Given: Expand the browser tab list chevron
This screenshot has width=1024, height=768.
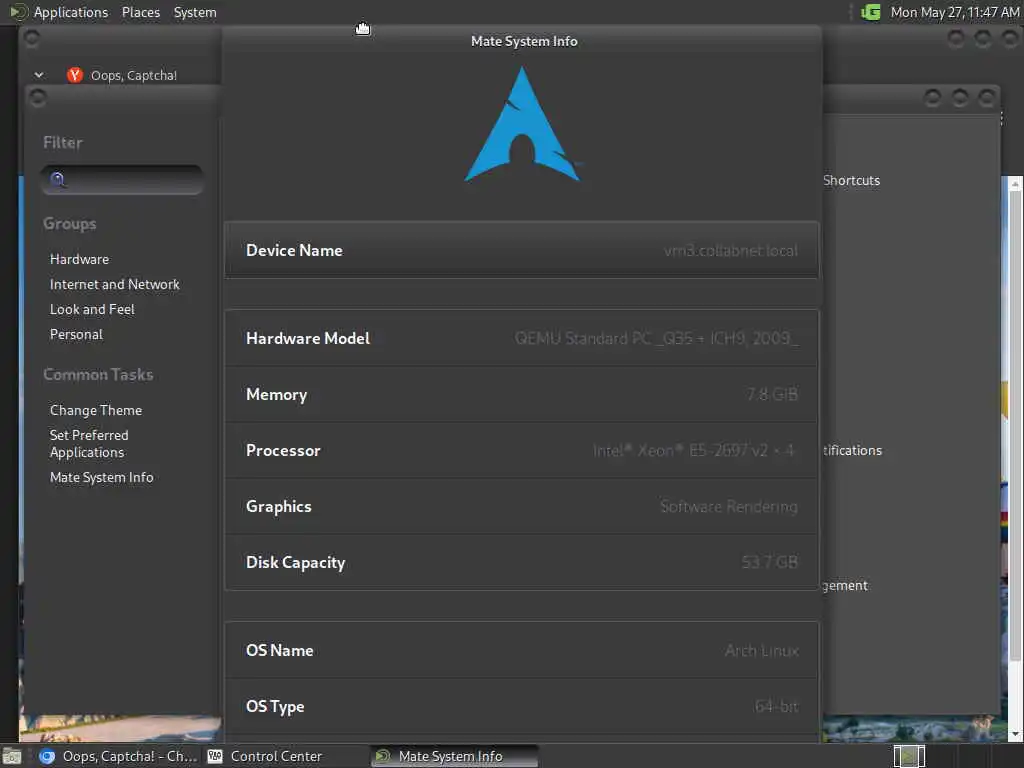Looking at the screenshot, I should tap(39, 75).
